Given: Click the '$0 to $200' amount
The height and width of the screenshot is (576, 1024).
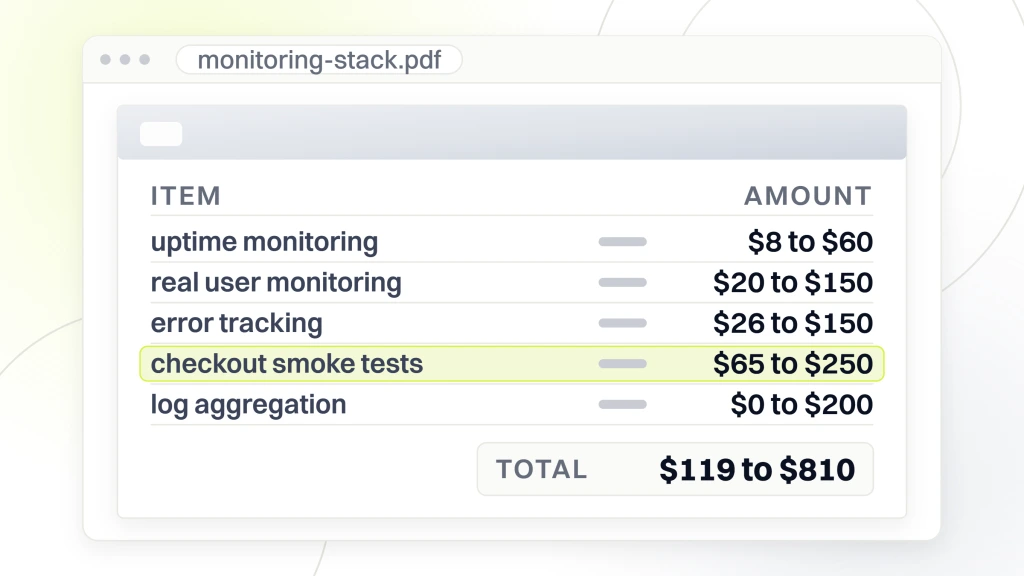Looking at the screenshot, I should tap(801, 405).
